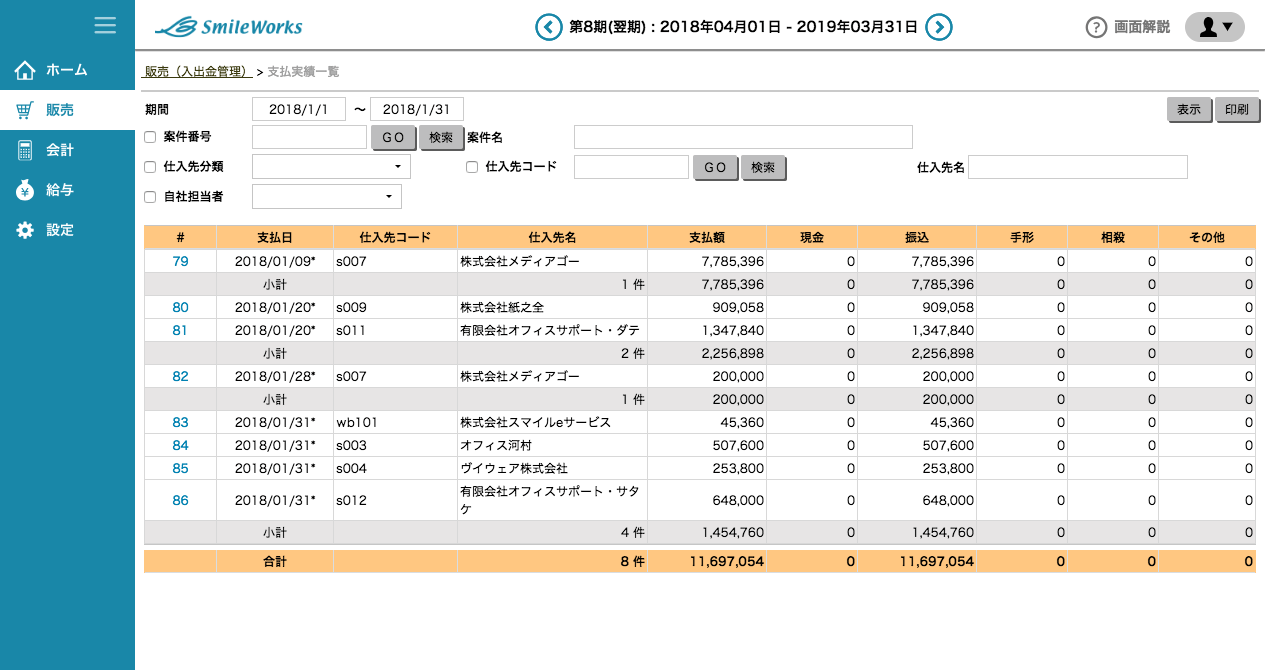Click the calculator 会計 icon
This screenshot has height=670, width=1265.
[x=25, y=150]
